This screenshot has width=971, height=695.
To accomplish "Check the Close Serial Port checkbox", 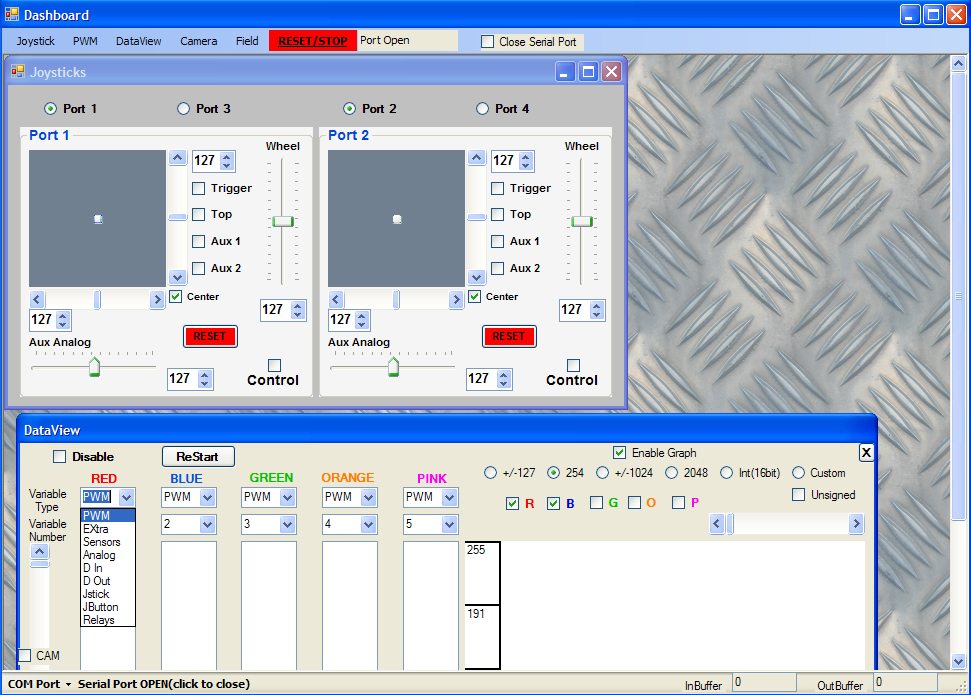I will coord(487,41).
